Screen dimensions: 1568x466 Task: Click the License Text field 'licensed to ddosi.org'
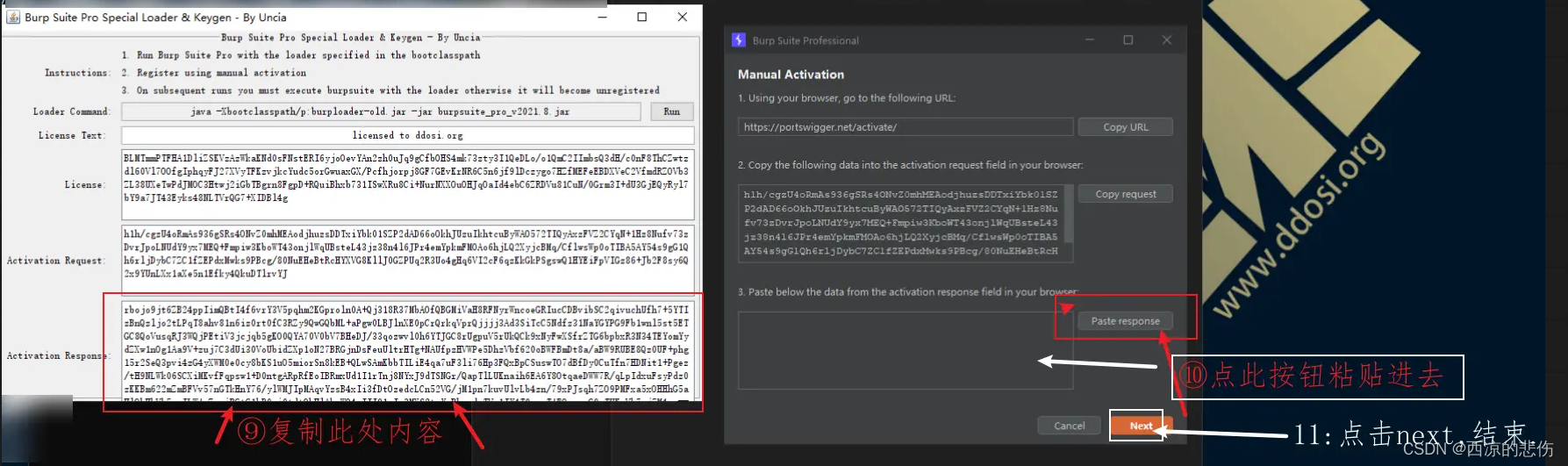click(407, 135)
